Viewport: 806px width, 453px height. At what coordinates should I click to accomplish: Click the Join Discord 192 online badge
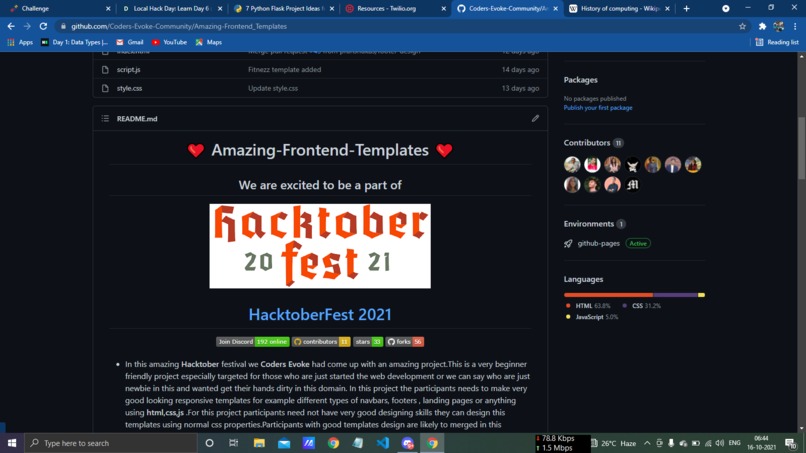(x=252, y=341)
